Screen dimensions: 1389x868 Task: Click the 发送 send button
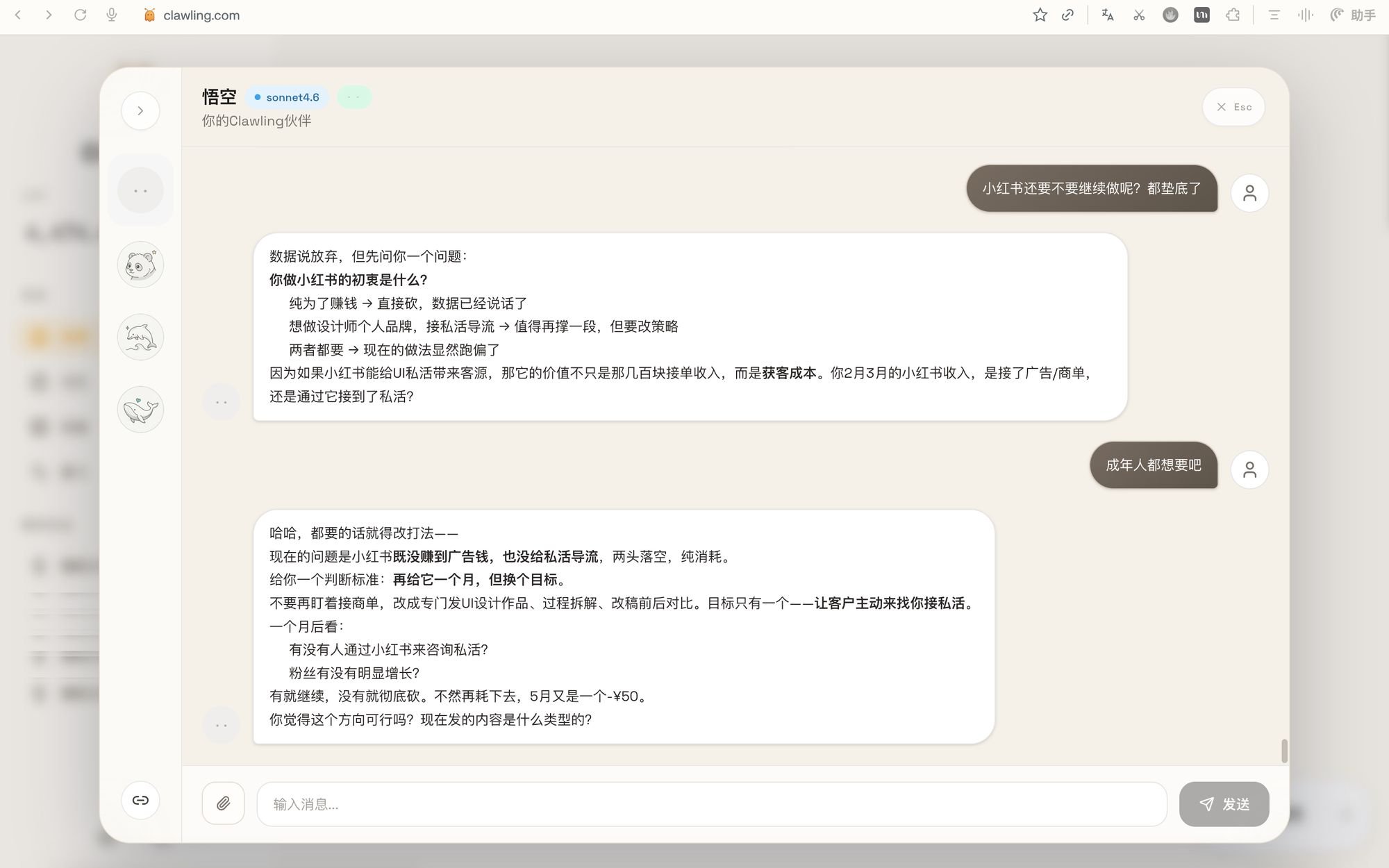[x=1224, y=804]
